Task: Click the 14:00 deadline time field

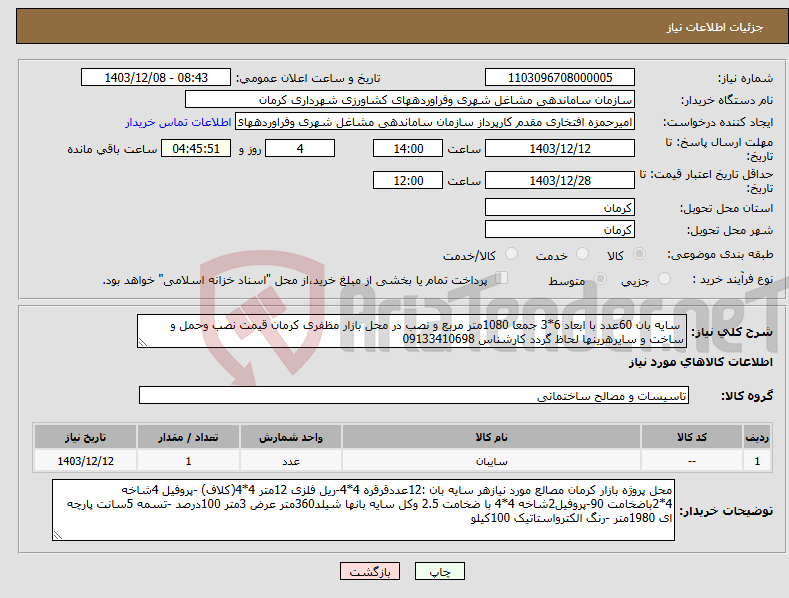Action: pos(408,148)
